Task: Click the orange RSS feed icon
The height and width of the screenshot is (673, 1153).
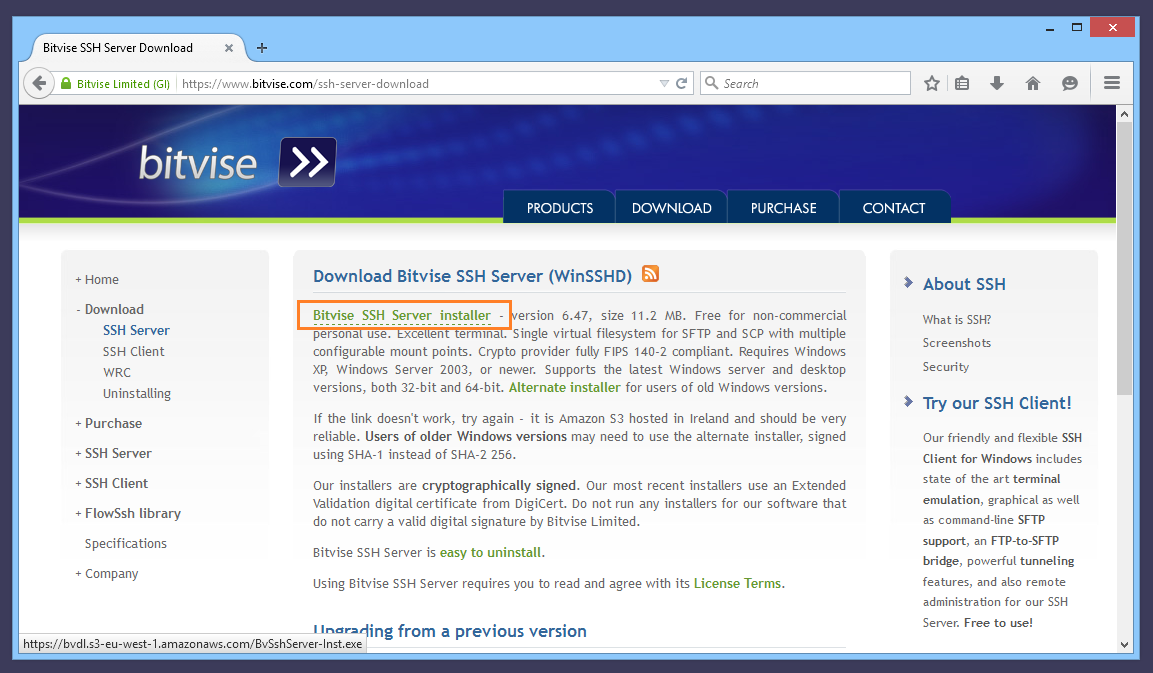Action: 650,274
